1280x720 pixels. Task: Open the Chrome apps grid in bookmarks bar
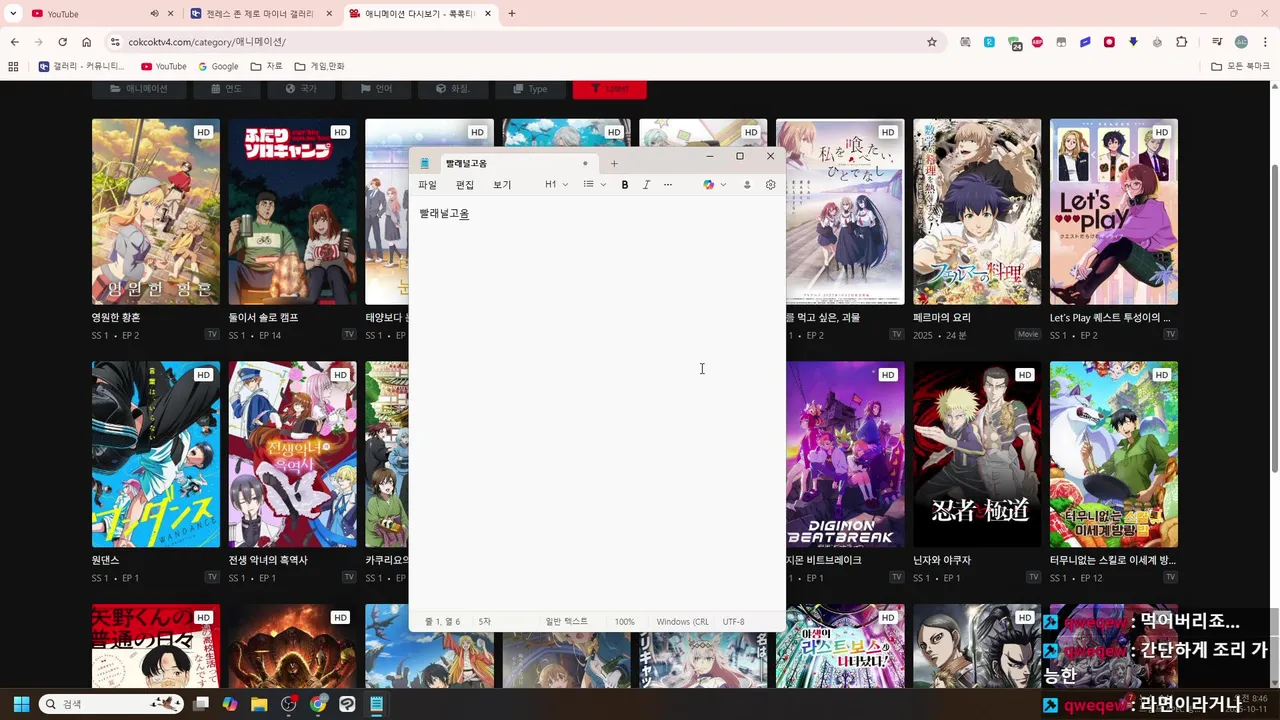click(13, 66)
